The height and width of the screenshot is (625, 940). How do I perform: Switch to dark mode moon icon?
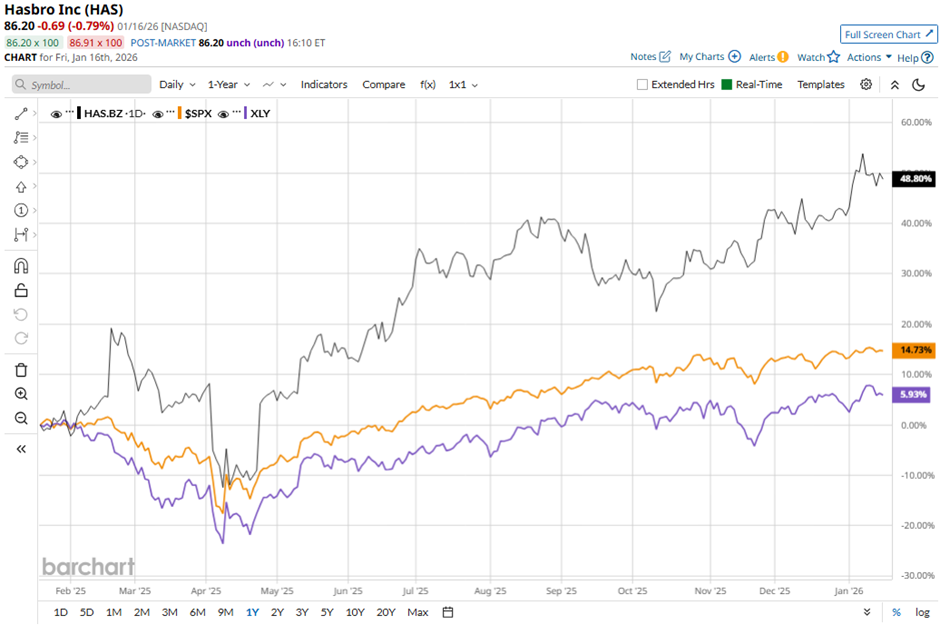pyautogui.click(x=918, y=84)
